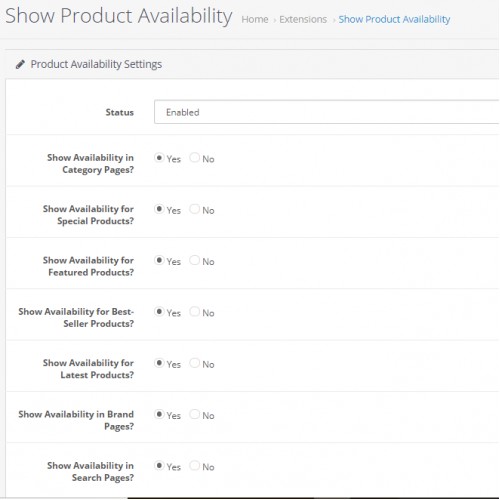Open the Status dropdown showing Enabled
The width and height of the screenshot is (500, 500).
pos(327,112)
